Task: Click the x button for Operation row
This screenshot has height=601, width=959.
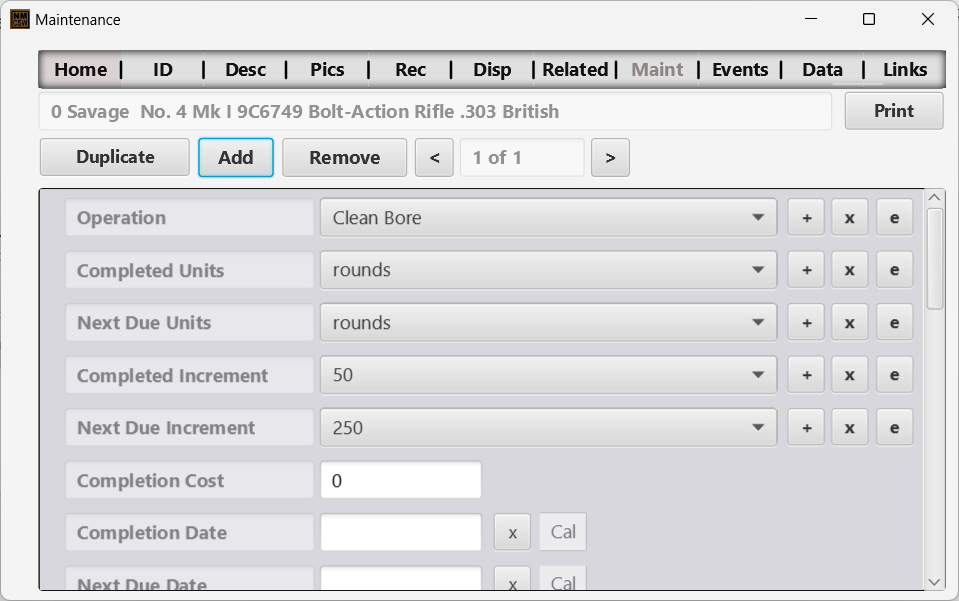Action: 850,218
